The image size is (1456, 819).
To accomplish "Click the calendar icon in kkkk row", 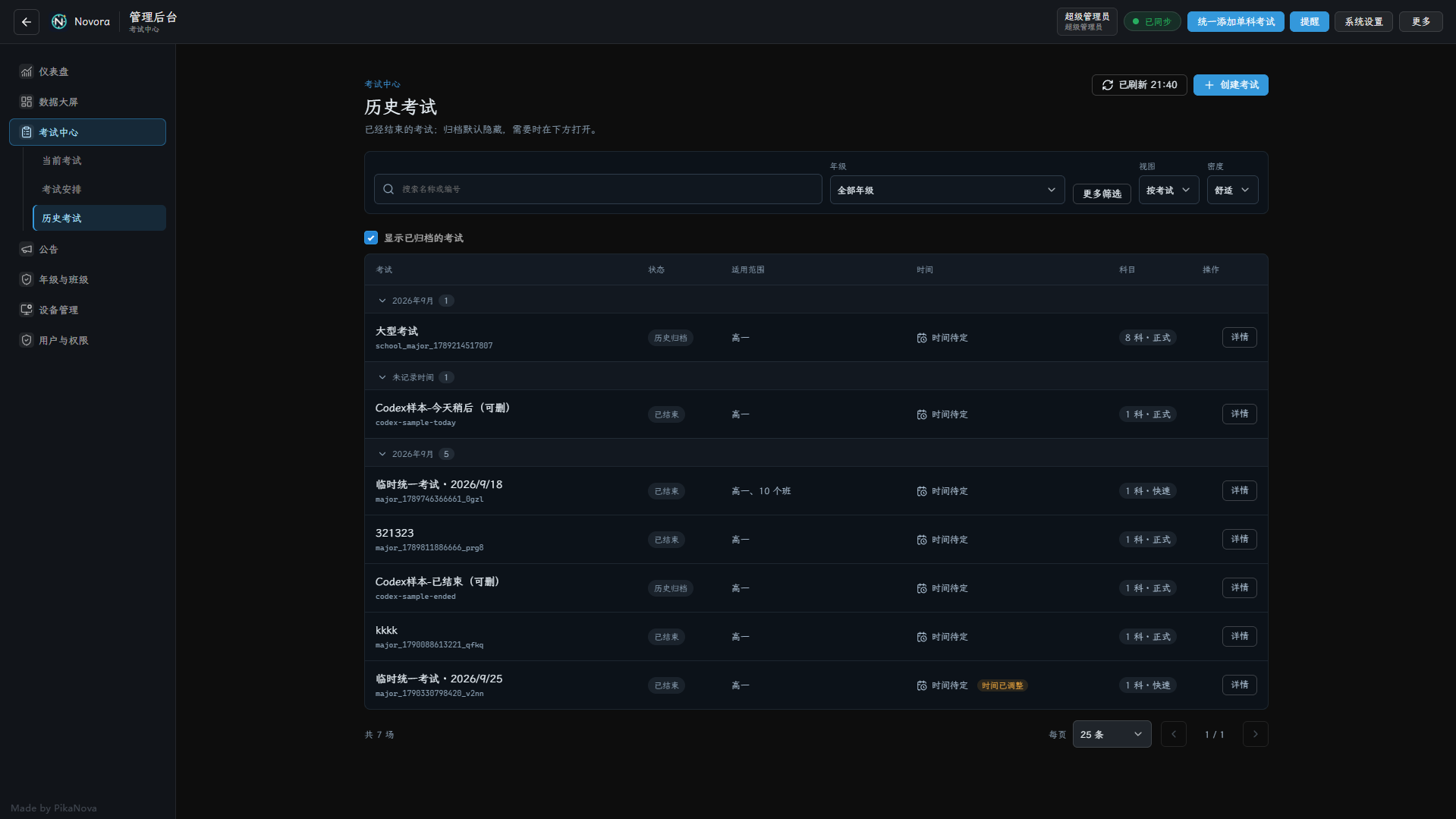I will tap(922, 637).
